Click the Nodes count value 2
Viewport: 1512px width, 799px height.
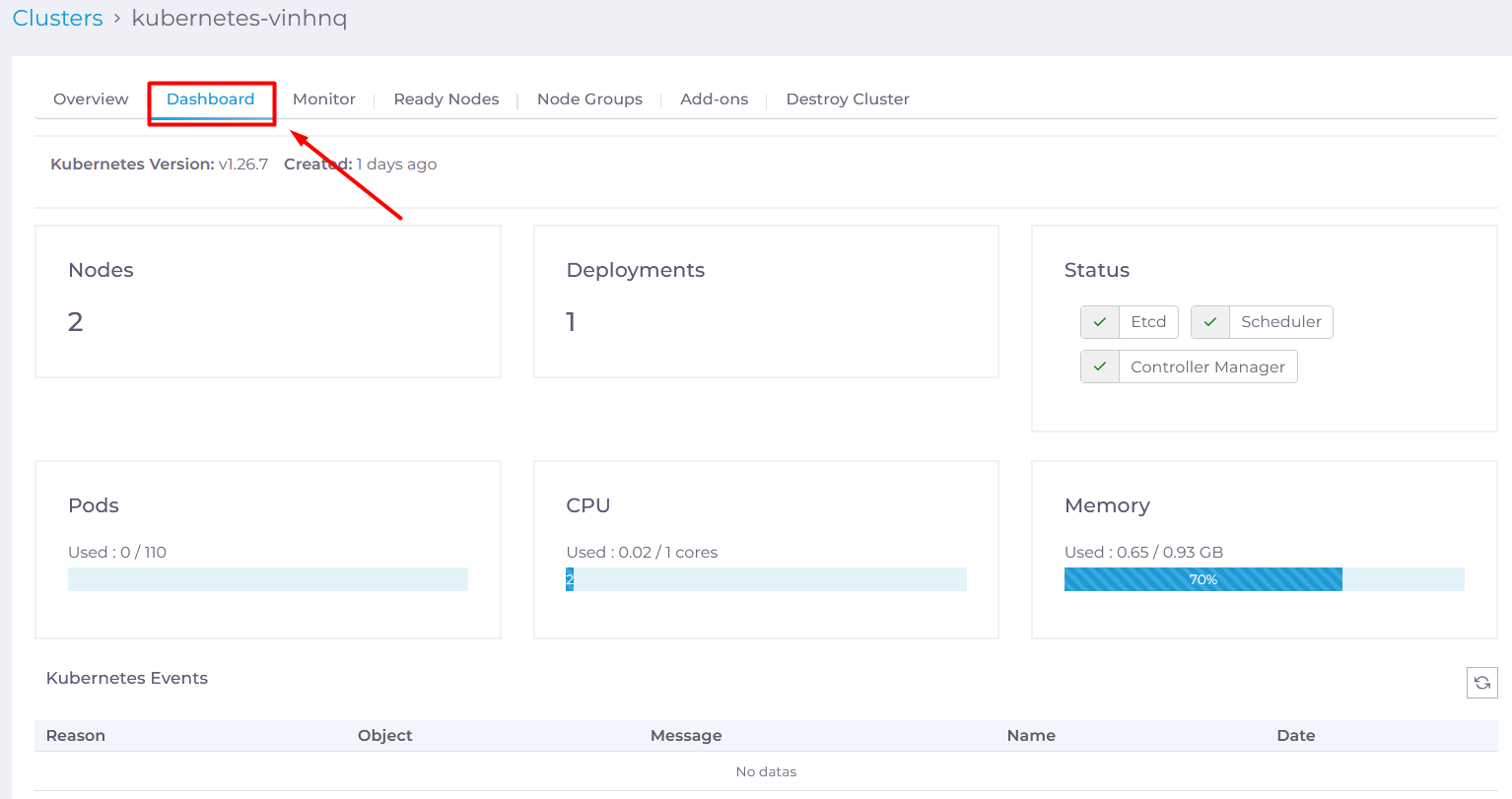pyautogui.click(x=75, y=321)
